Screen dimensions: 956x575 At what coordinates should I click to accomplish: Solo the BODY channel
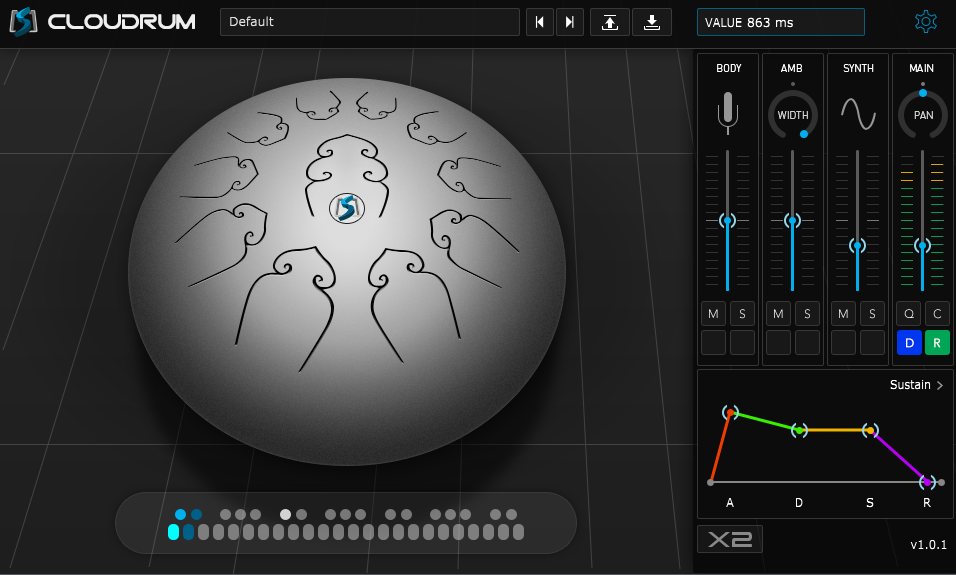click(742, 313)
